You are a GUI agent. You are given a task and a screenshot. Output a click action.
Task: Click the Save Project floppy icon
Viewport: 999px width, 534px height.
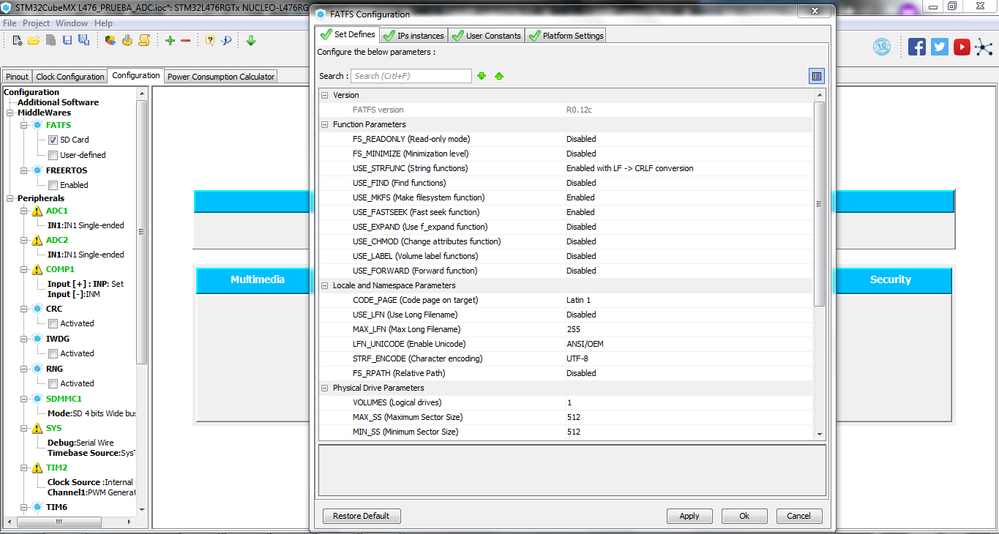(67, 40)
